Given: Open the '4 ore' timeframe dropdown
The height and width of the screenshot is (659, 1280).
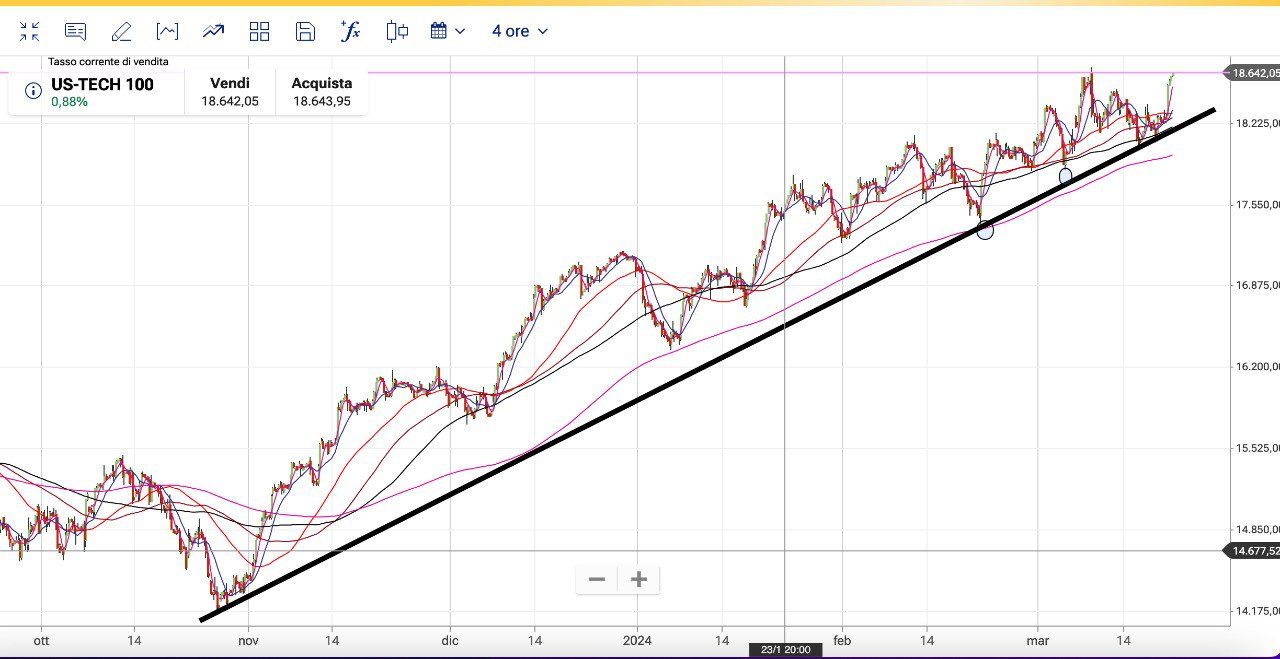Looking at the screenshot, I should pyautogui.click(x=519, y=31).
